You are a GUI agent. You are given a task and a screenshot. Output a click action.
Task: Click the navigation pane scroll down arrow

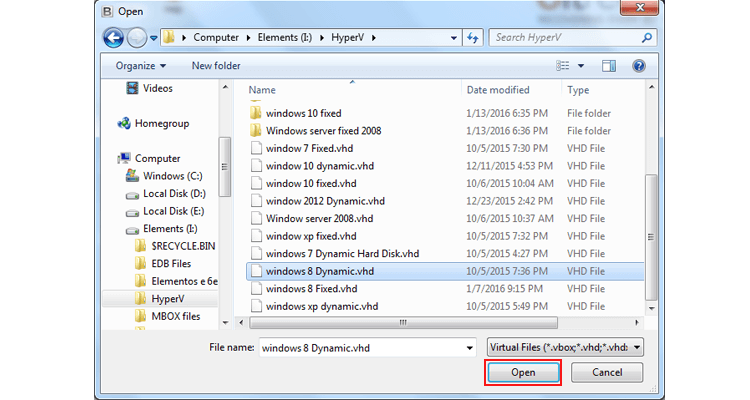tap(225, 323)
